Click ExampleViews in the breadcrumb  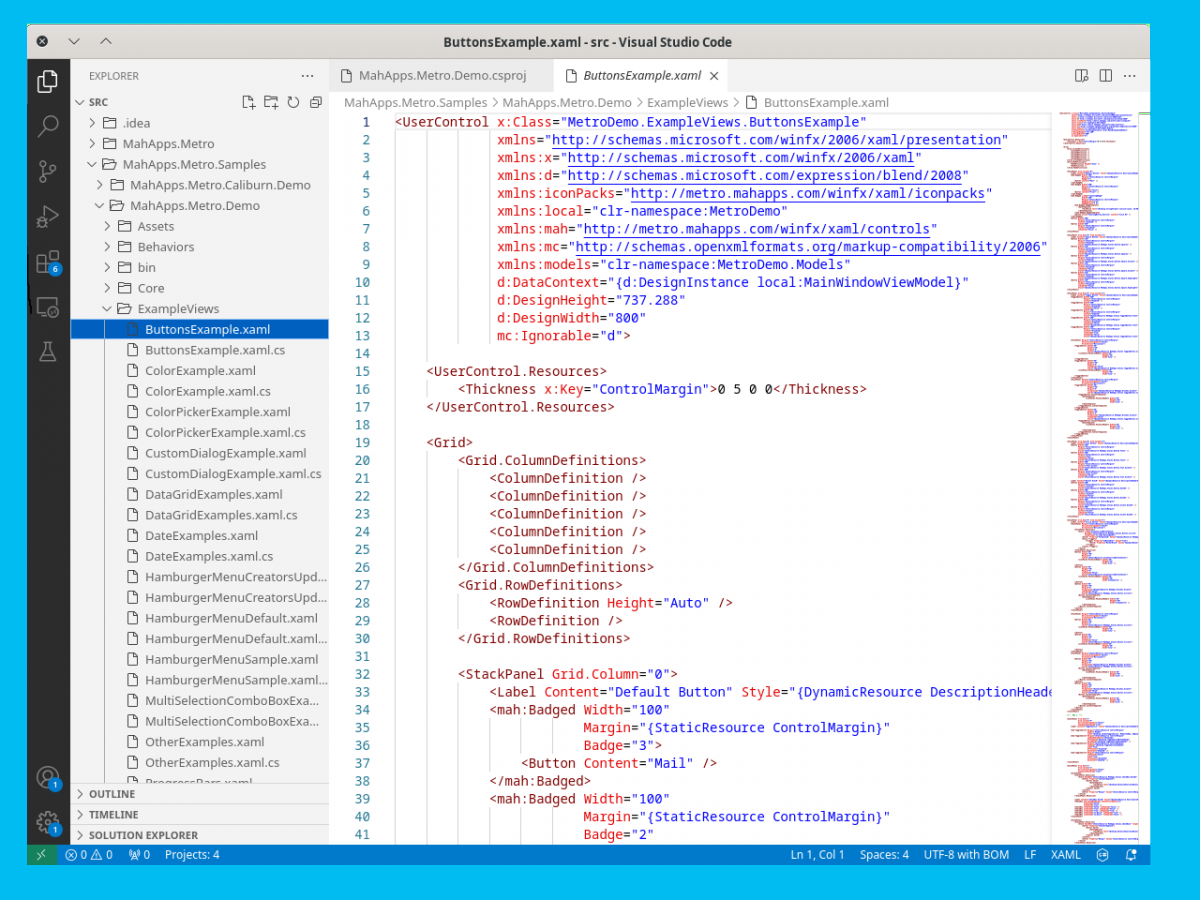pyautogui.click(x=688, y=102)
